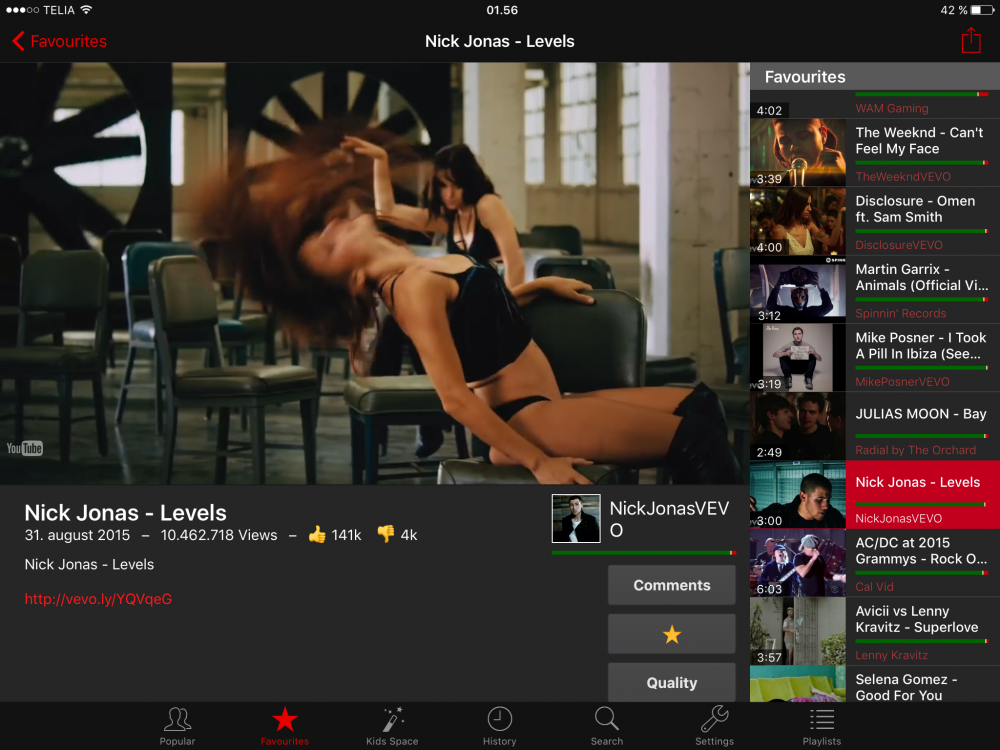Tap the main video player area
Viewport: 1000px width, 750px height.
(x=375, y=273)
